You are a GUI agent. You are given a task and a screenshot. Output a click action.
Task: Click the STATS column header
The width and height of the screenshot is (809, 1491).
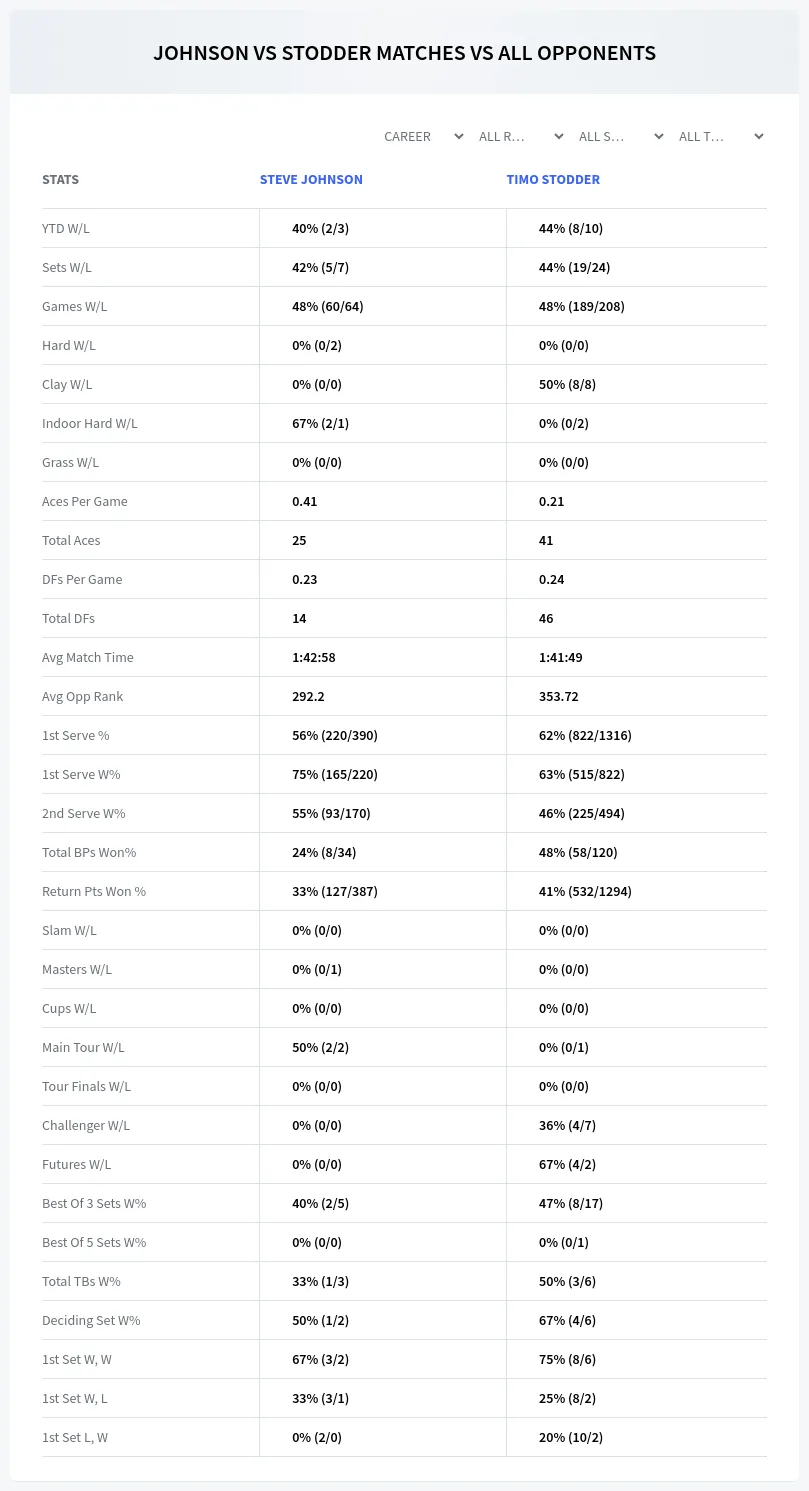pos(60,180)
